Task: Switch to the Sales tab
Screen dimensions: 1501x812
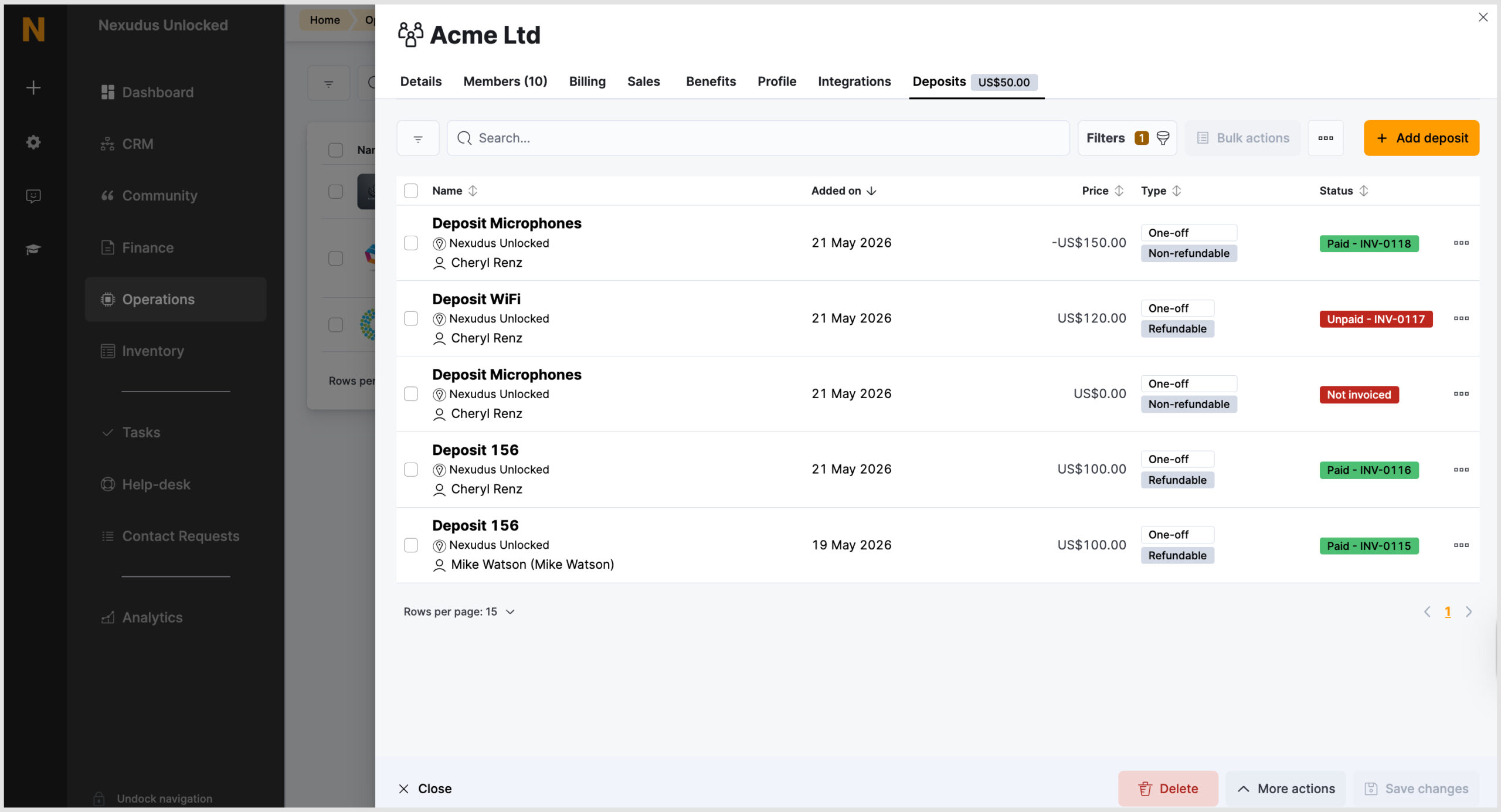Action: (643, 81)
